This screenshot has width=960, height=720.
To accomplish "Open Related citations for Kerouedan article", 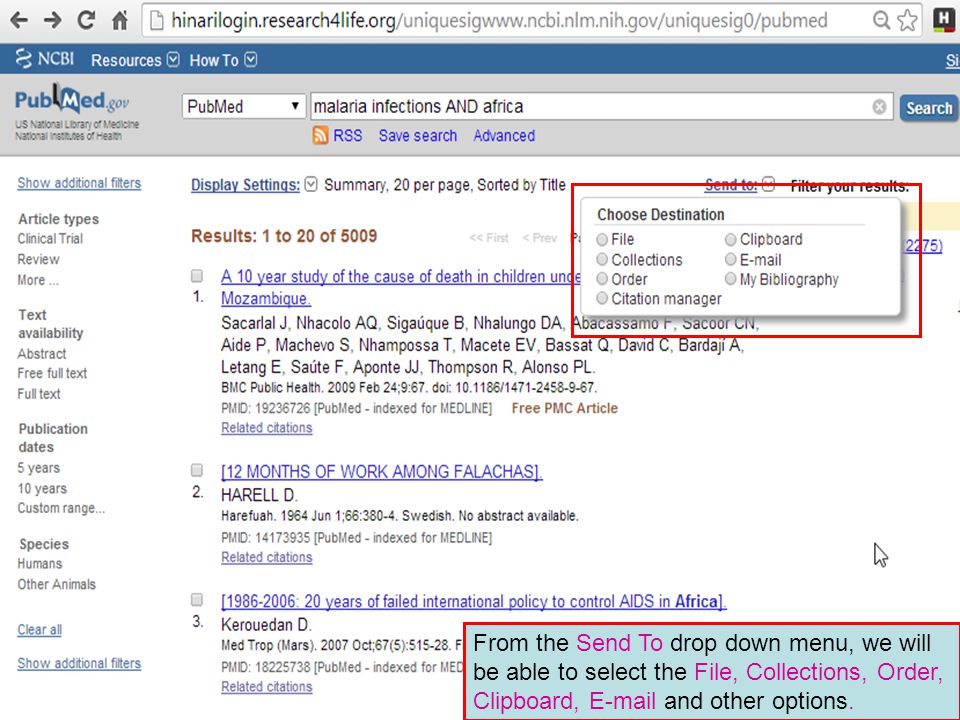I will [267, 687].
